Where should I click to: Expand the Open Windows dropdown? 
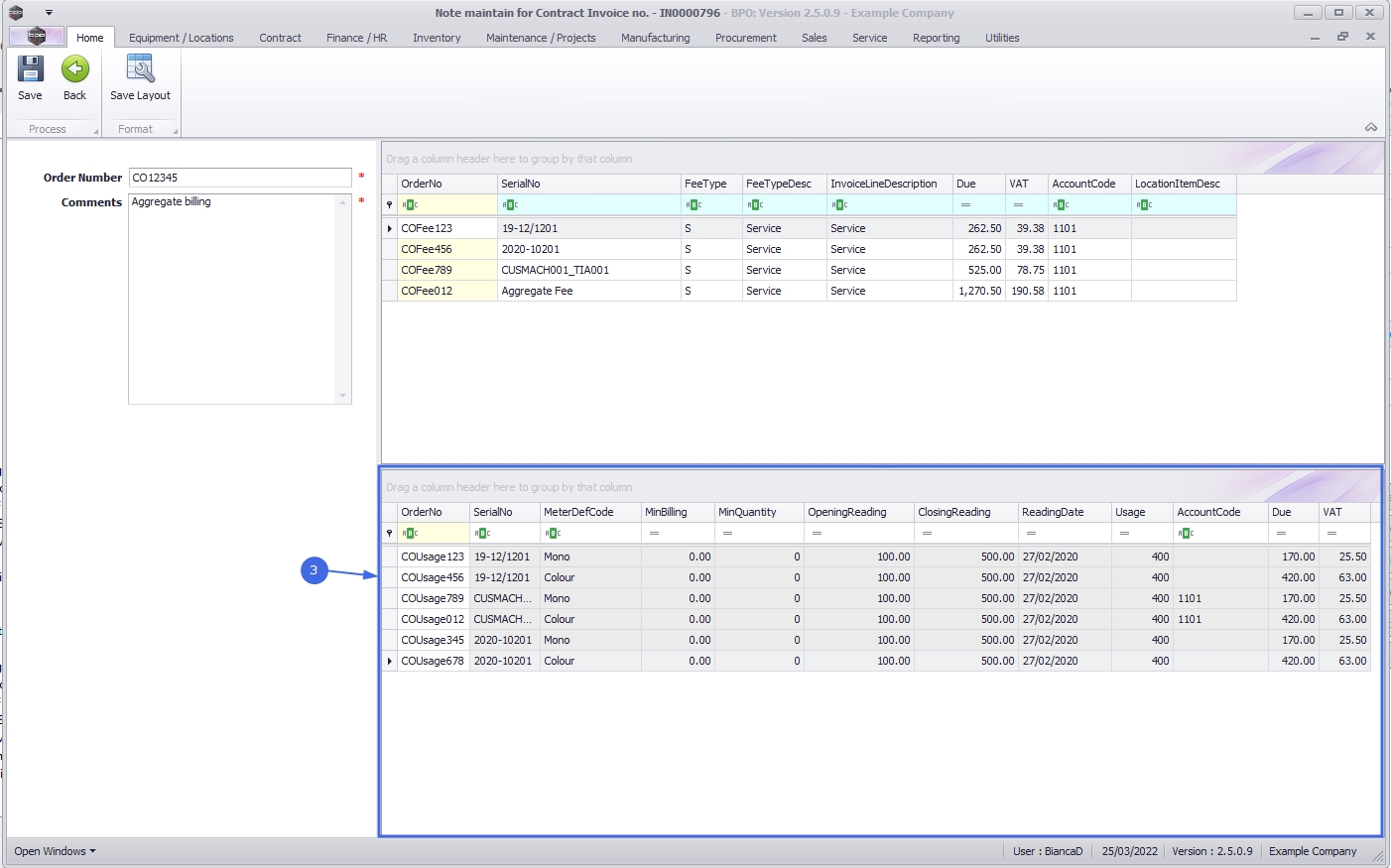[x=55, y=851]
